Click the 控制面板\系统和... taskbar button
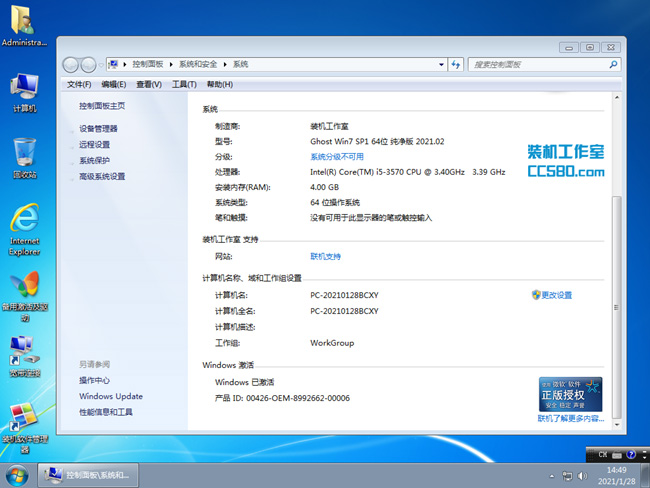This screenshot has height=488, width=650. point(88,475)
